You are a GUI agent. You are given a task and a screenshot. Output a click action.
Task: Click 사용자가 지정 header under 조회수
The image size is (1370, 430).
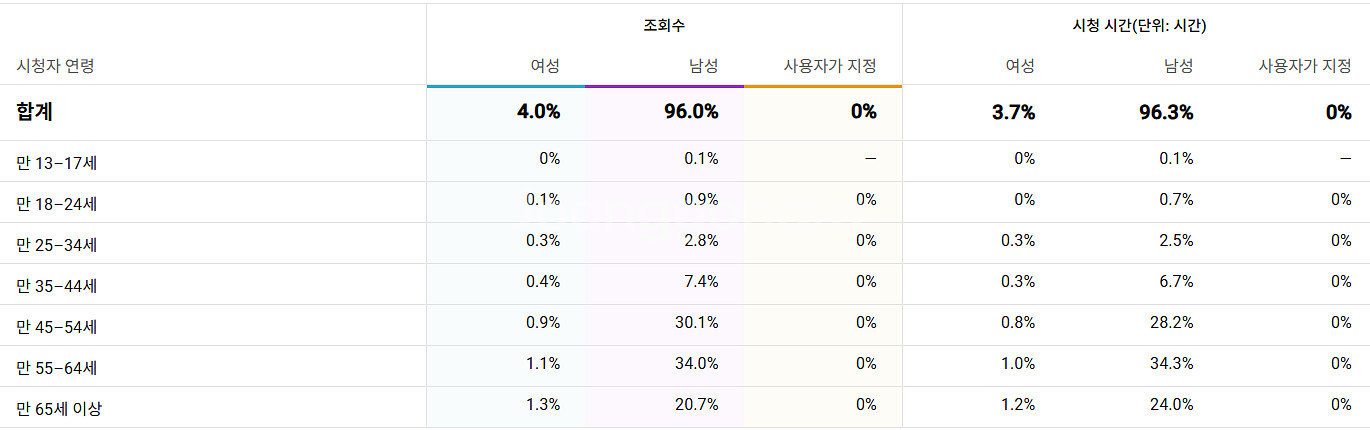click(x=830, y=67)
